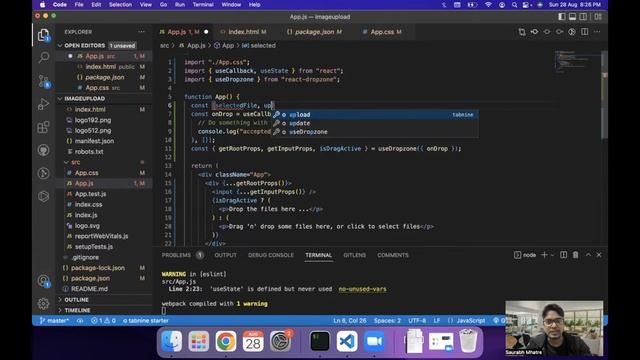
Task: Click the tabnine starter status item
Action: [146, 321]
